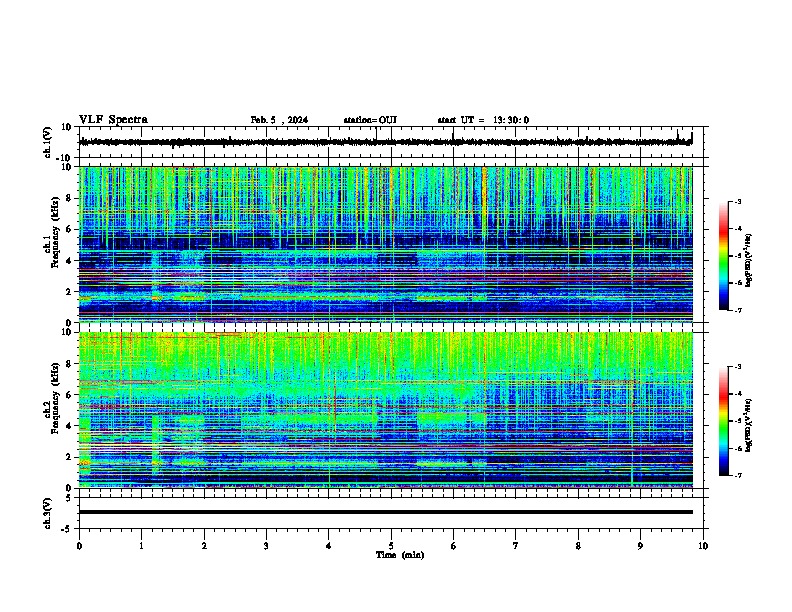Click the 'station=OUI' header label
This screenshot has height=612, width=792.
370,120
